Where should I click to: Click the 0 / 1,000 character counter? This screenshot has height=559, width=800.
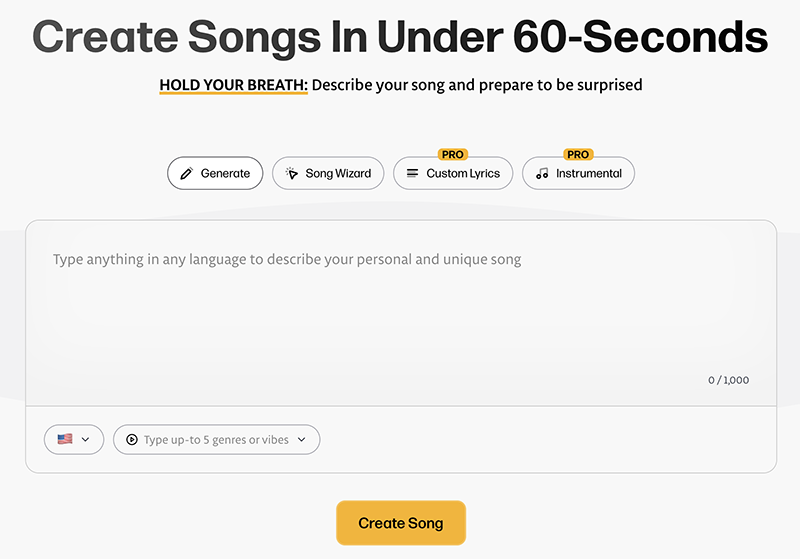(728, 380)
